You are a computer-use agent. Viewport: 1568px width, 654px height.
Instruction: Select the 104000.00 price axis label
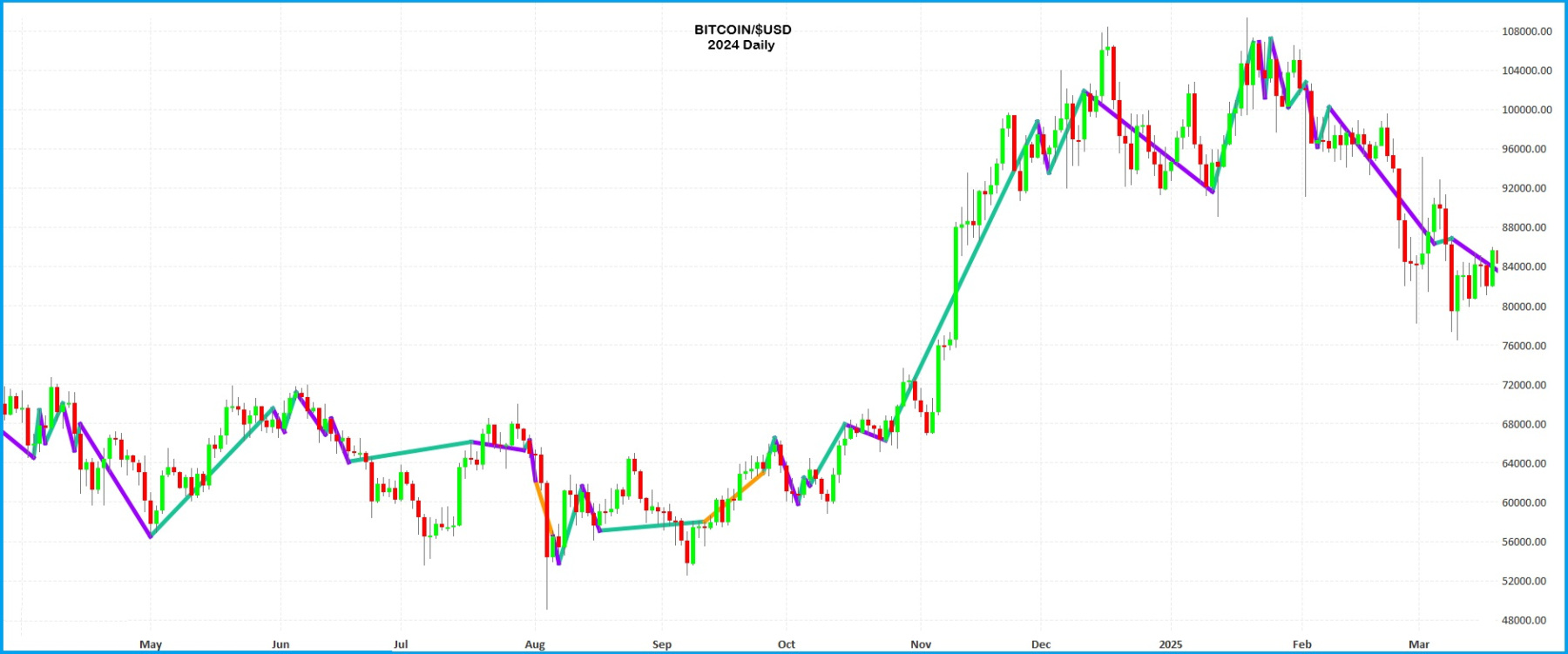[x=1526, y=71]
